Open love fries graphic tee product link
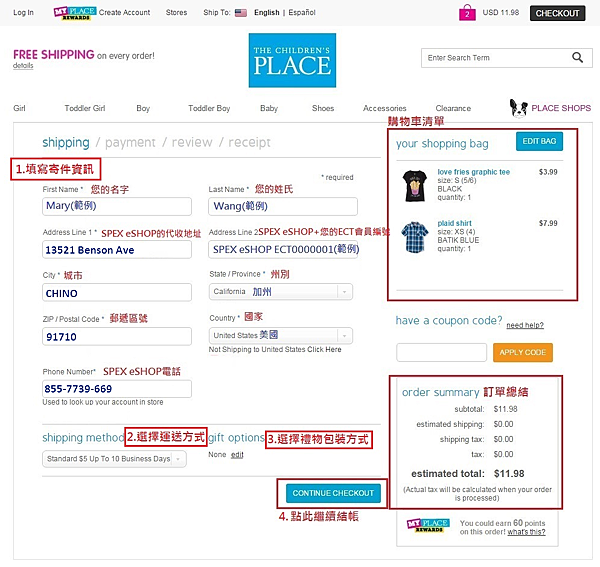The width and height of the screenshot is (600, 567). pos(474,172)
